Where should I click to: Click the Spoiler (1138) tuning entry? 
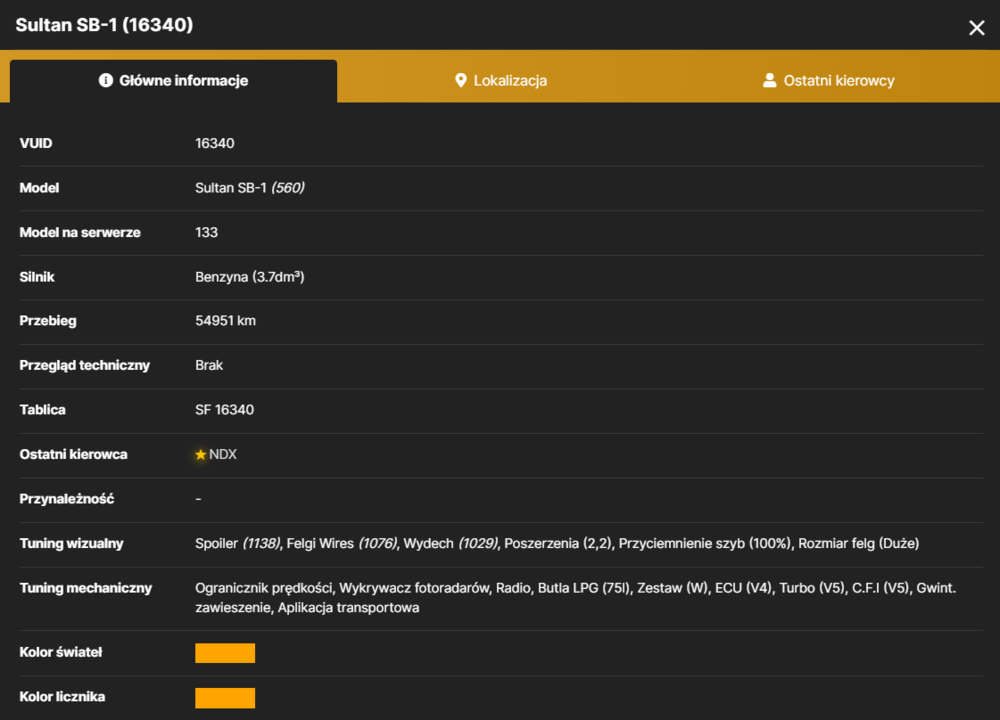pos(237,543)
